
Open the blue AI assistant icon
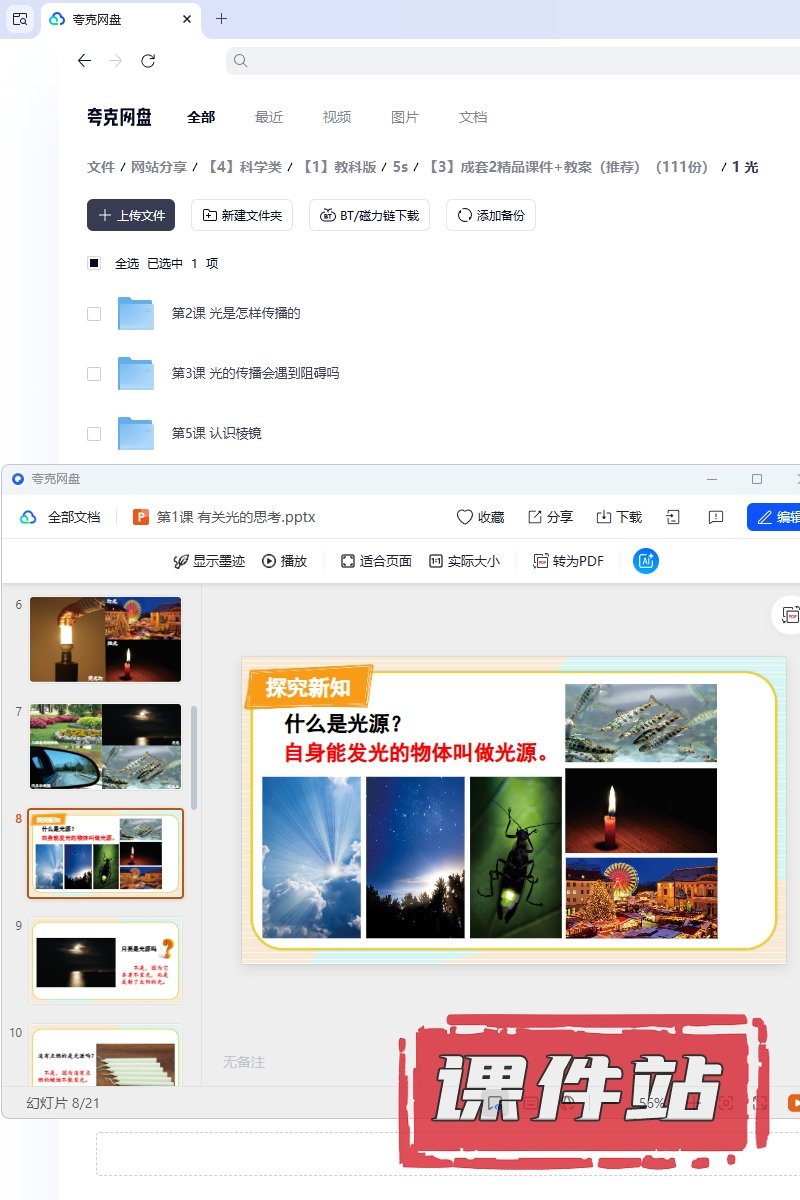pos(646,561)
